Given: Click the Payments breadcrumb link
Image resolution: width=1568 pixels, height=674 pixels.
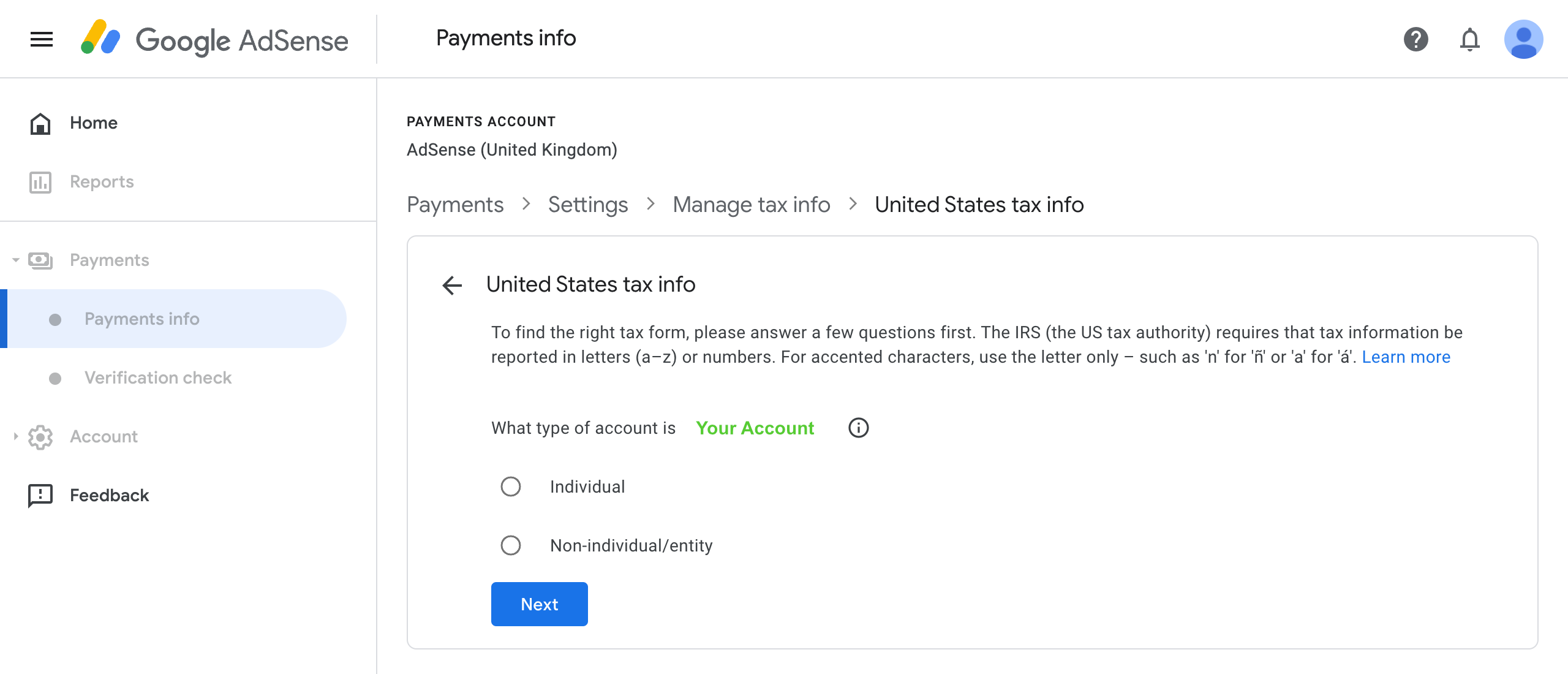Looking at the screenshot, I should pos(454,205).
